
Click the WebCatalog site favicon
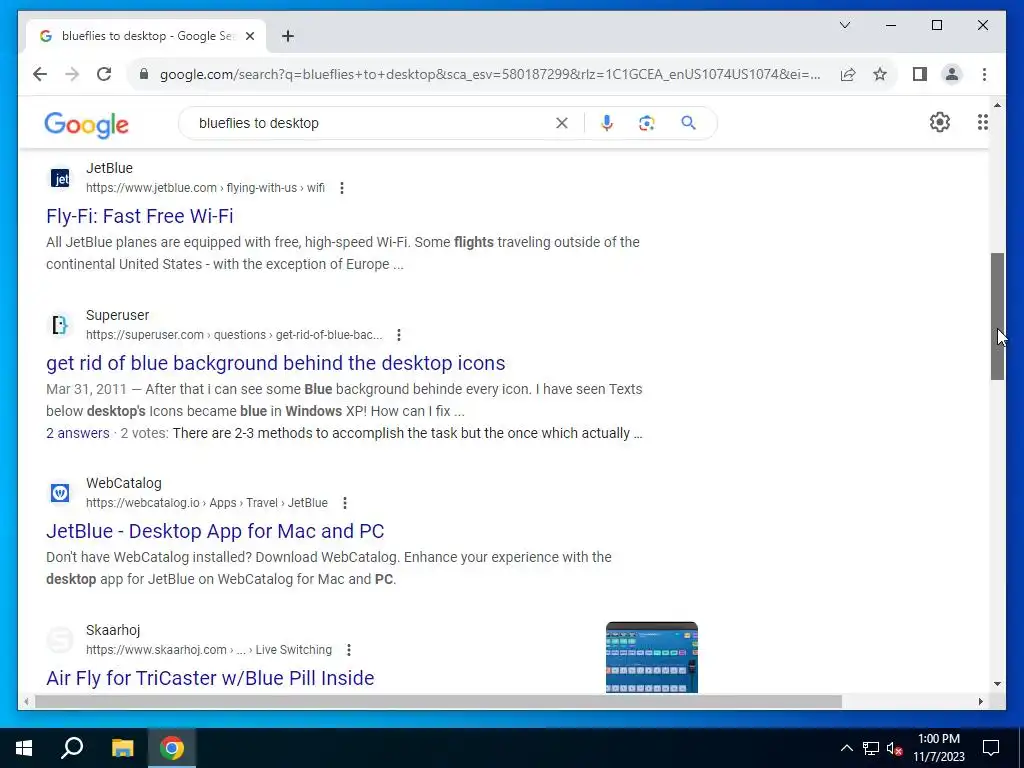[x=60, y=492]
